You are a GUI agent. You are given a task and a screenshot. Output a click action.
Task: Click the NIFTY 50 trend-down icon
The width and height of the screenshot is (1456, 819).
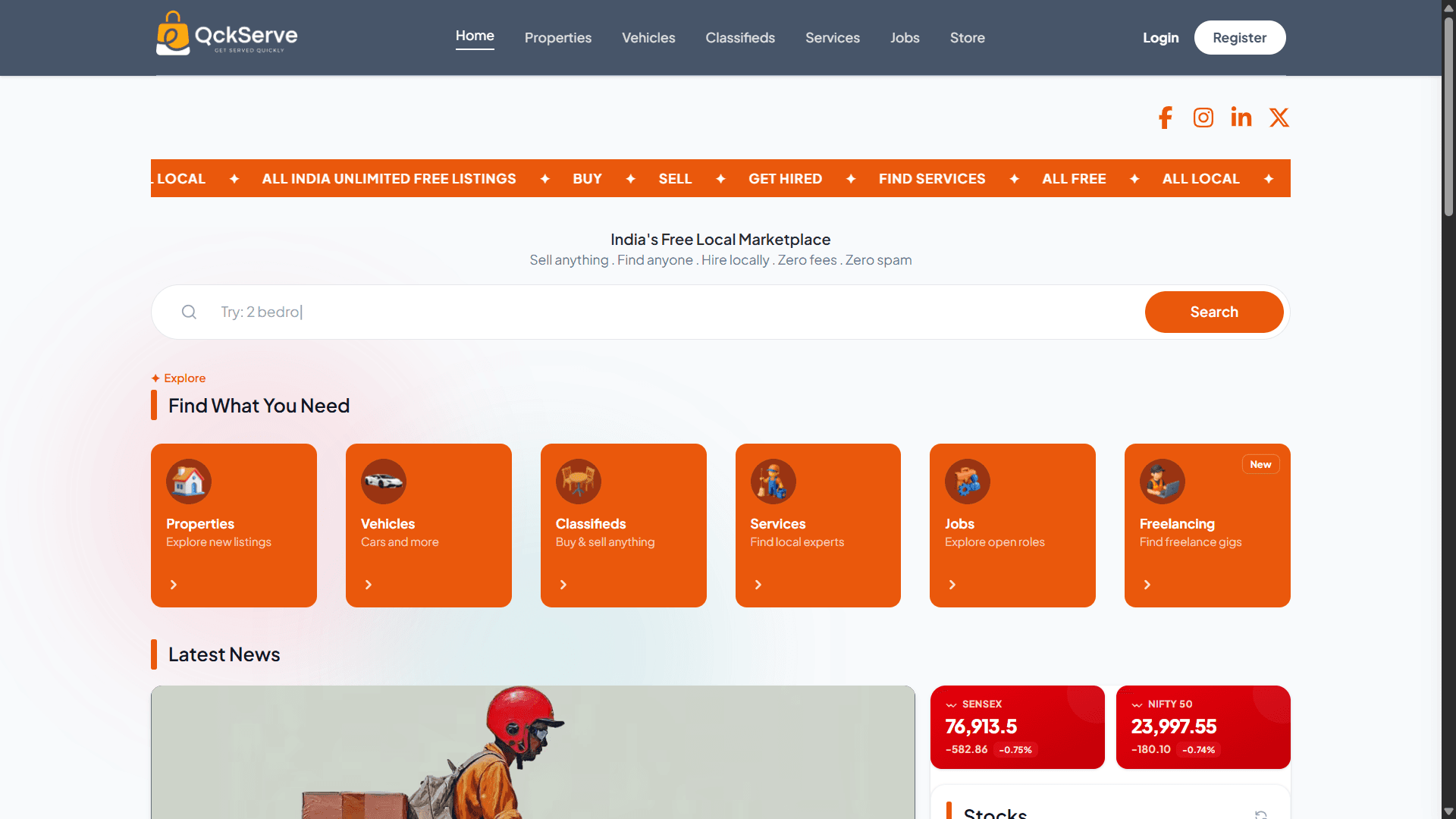pos(1137,704)
